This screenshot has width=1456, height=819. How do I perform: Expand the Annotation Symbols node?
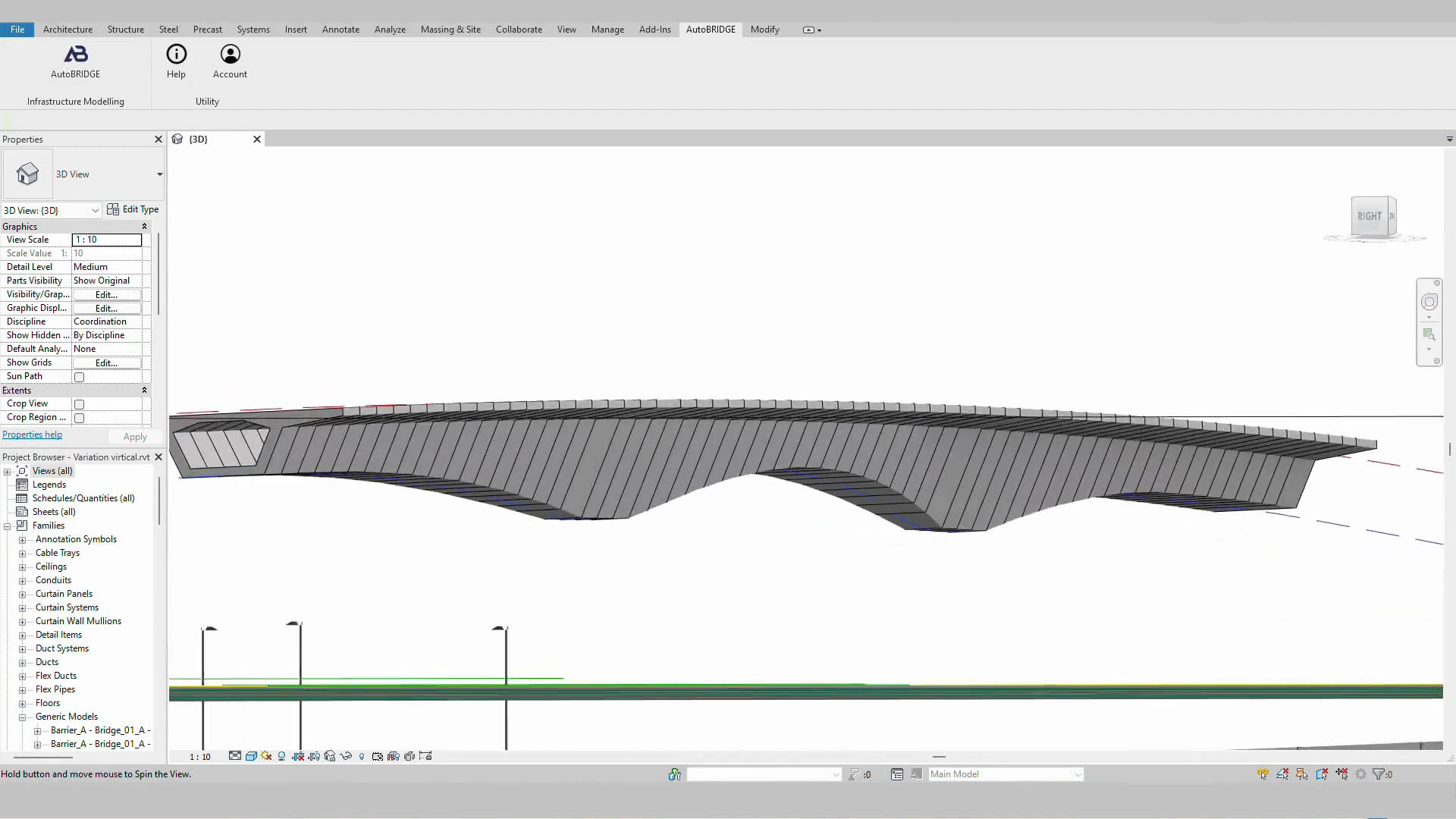[23, 540]
